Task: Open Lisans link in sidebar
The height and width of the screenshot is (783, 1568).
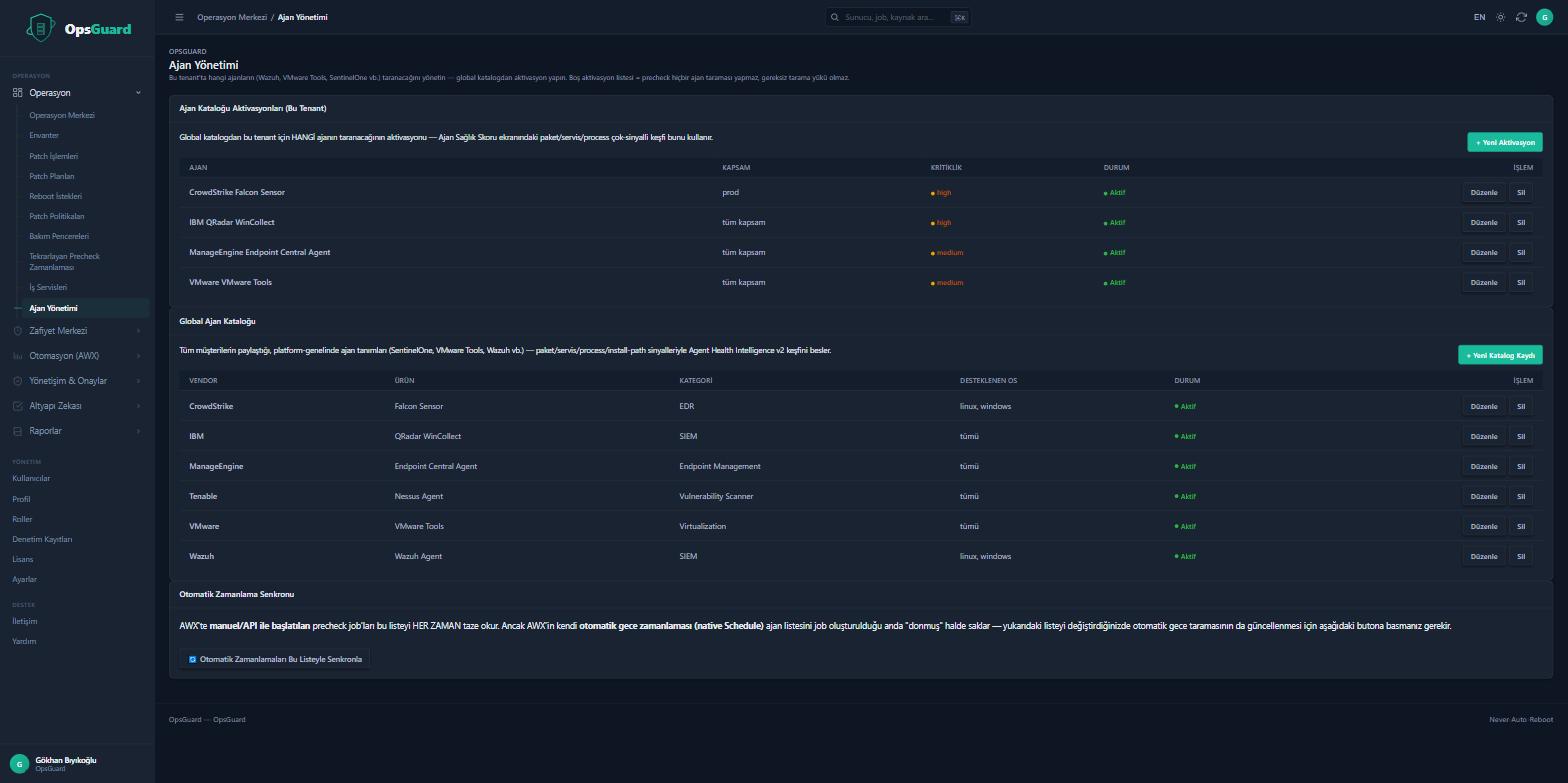Action: (x=22, y=559)
